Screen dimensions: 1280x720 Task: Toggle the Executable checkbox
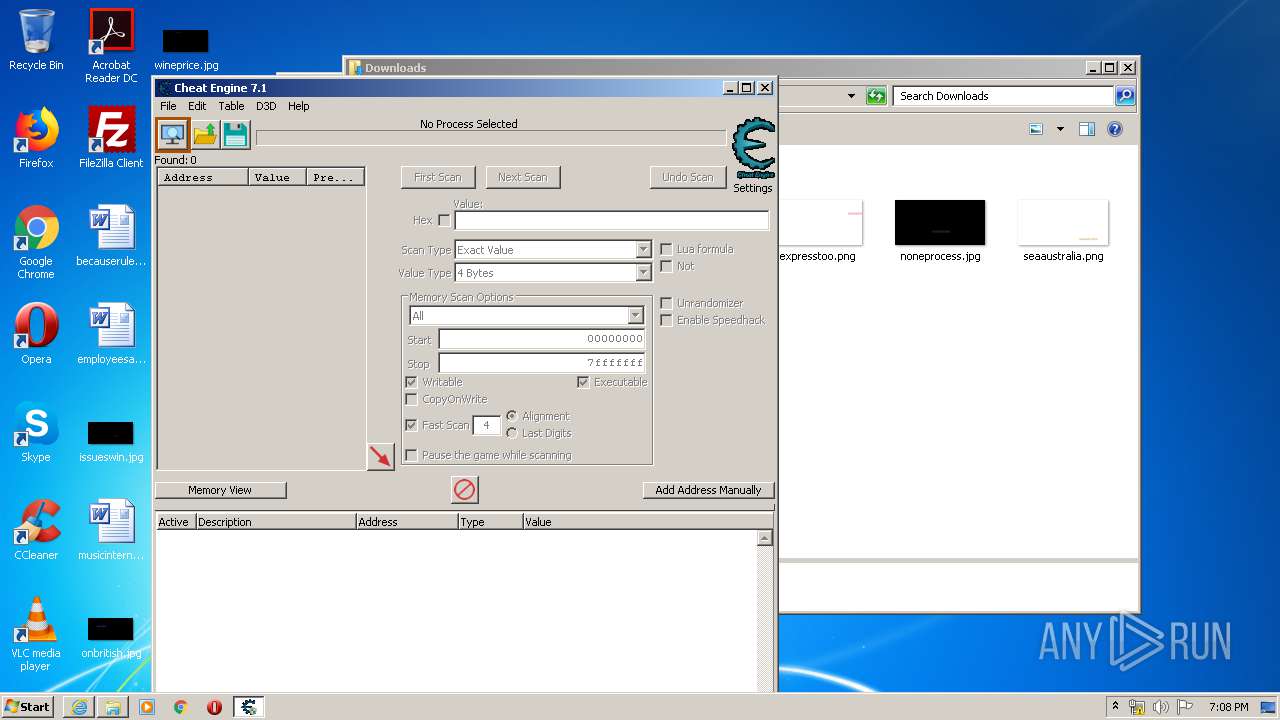[x=583, y=382]
